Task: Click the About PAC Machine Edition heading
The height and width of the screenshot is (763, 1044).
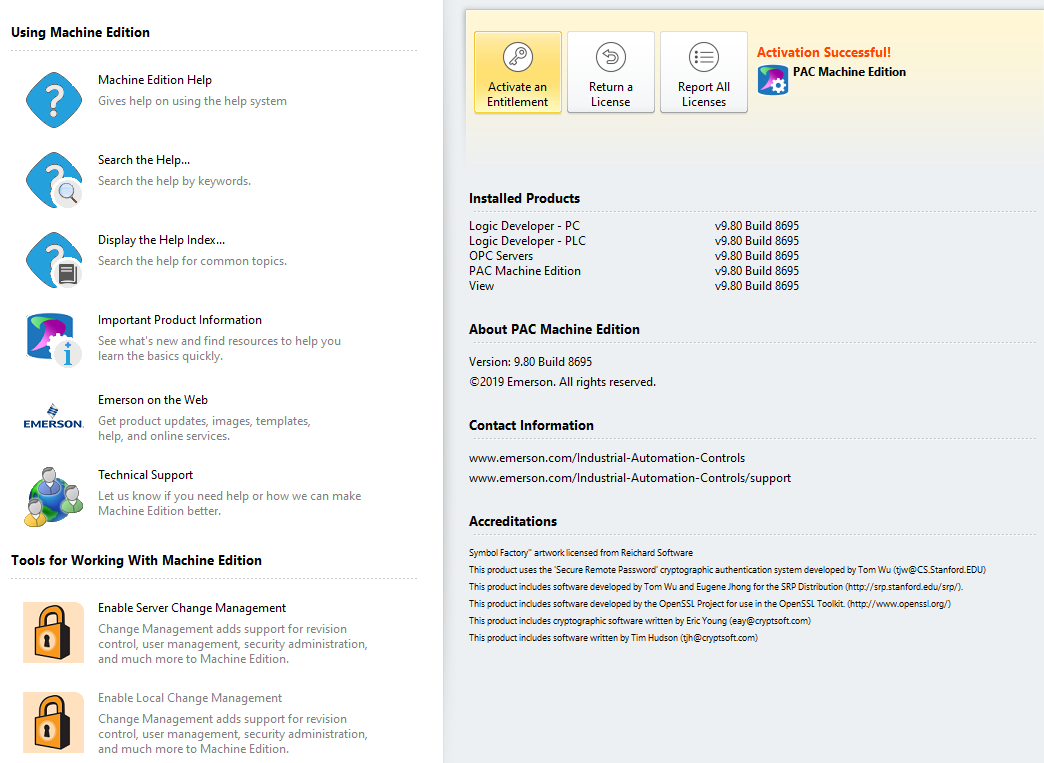Action: pyautogui.click(x=554, y=330)
